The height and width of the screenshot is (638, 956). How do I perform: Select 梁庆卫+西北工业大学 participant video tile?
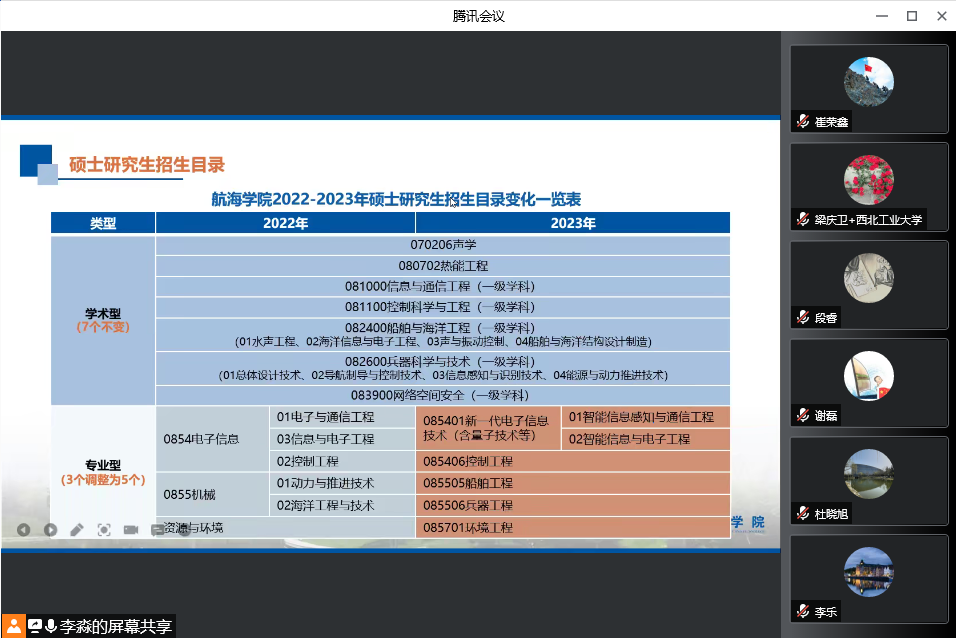[x=868, y=187]
